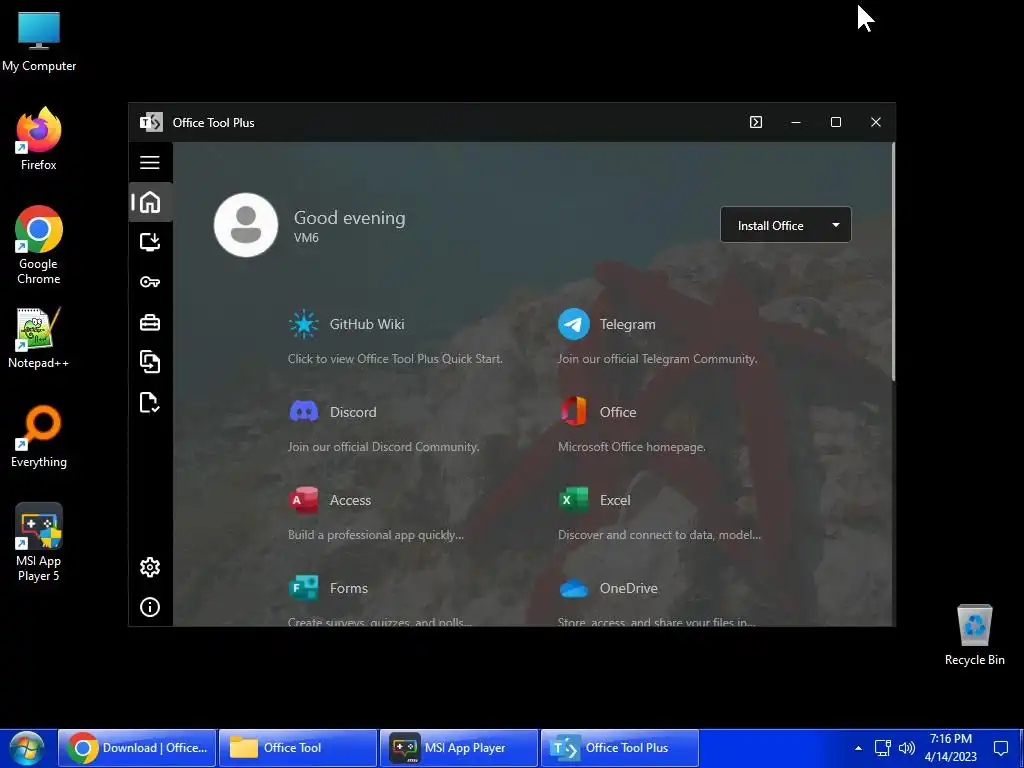Open the About info icon
Screen dimensions: 1024x768
coord(150,607)
